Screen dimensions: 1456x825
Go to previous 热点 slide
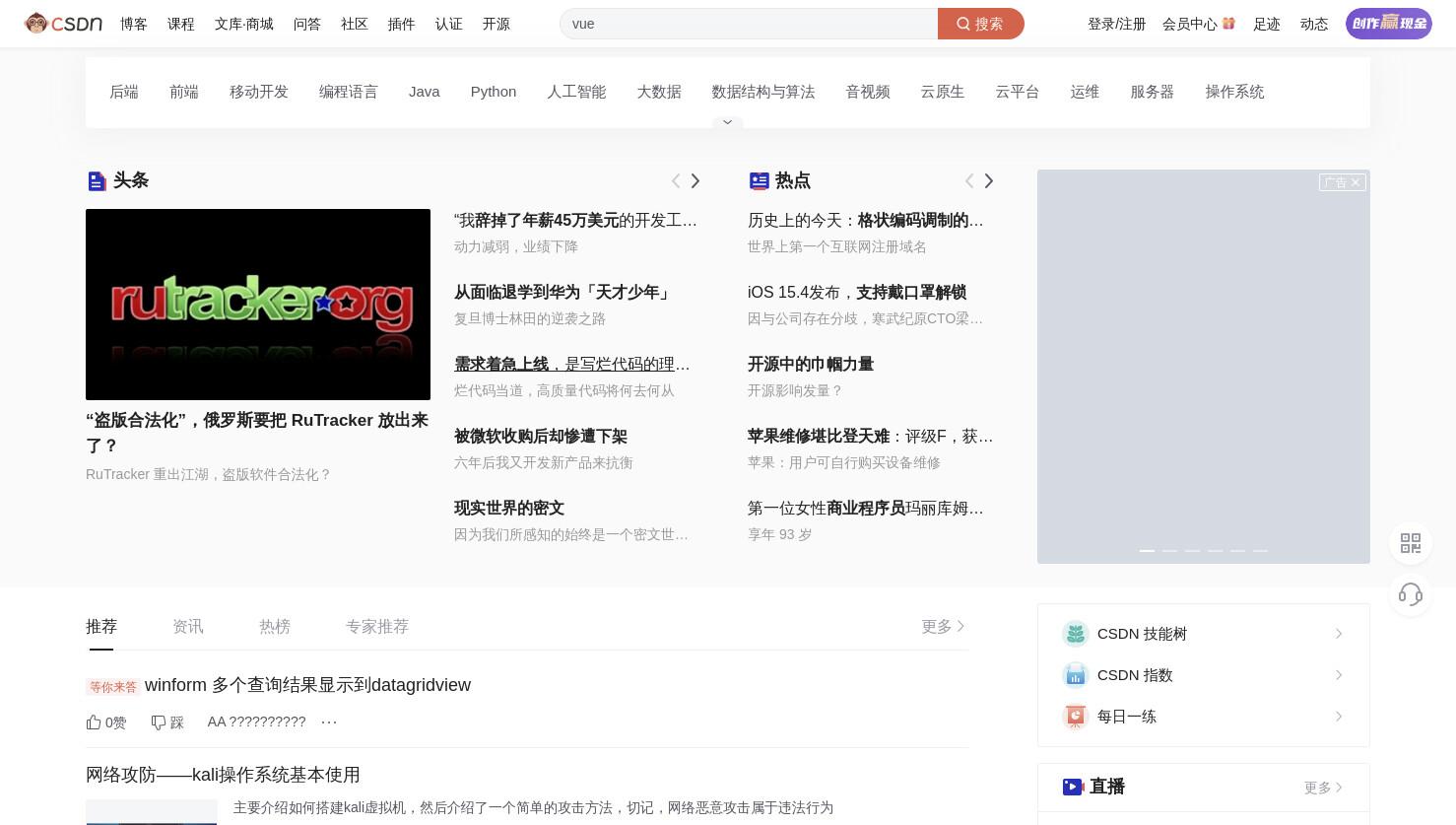click(x=969, y=180)
